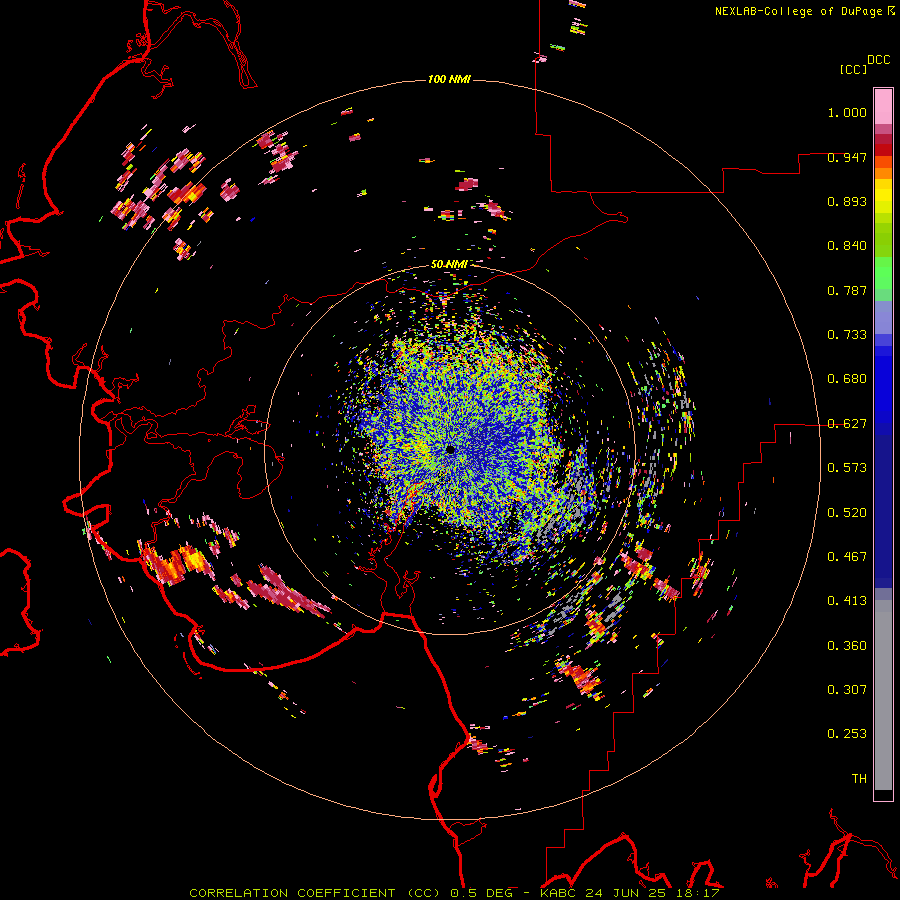Click the DCC label above the color bar
The image size is (900, 900).
coord(878,60)
